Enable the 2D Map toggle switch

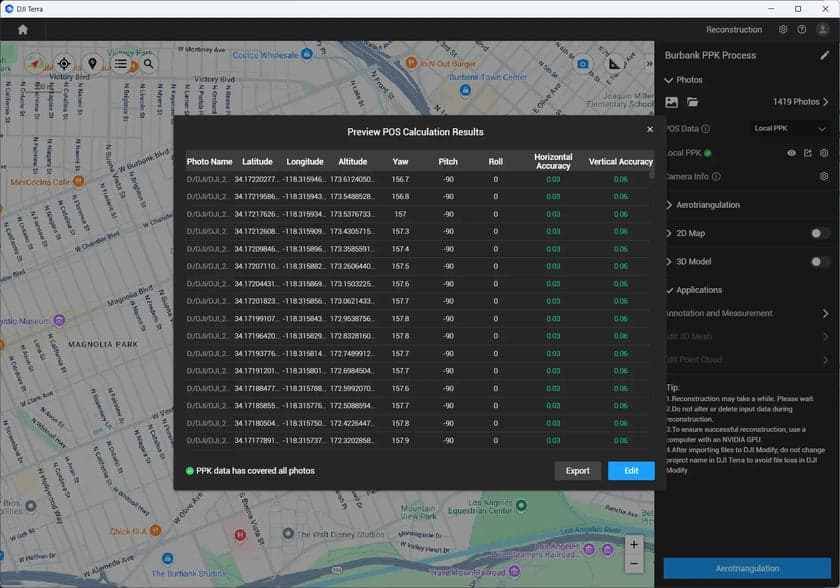click(x=820, y=233)
